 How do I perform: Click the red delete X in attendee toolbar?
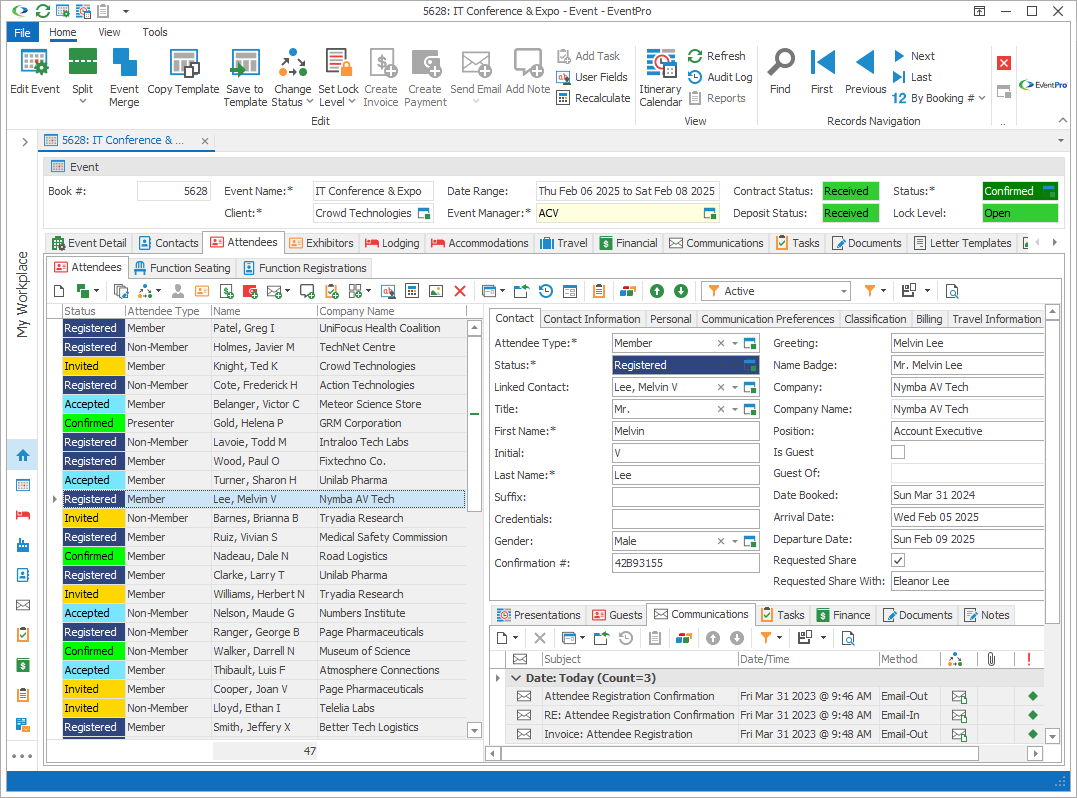click(x=460, y=291)
